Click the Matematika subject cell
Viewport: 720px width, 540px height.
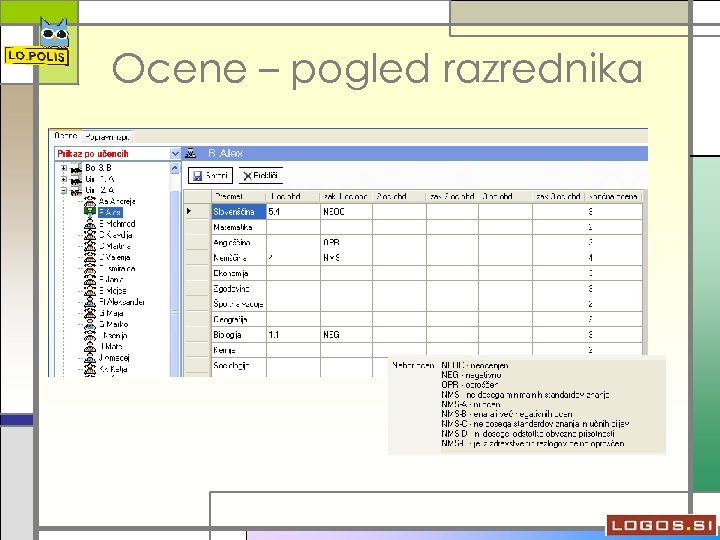pos(239,227)
